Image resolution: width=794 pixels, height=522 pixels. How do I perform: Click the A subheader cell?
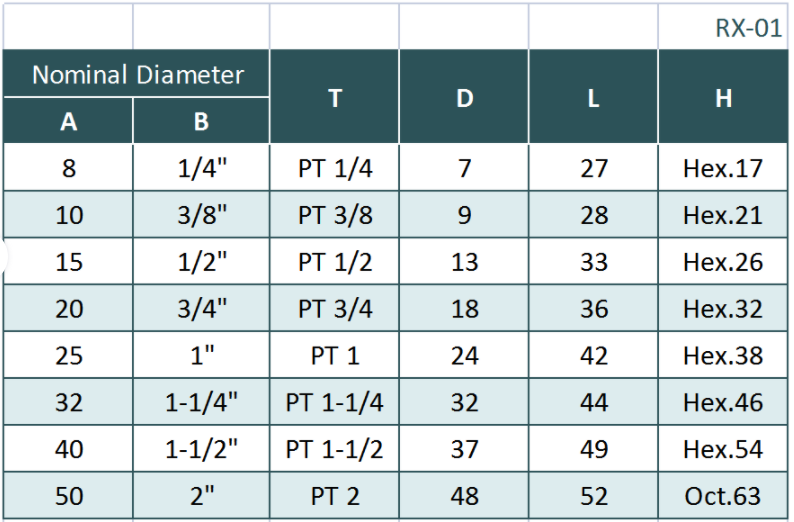[x=68, y=121]
